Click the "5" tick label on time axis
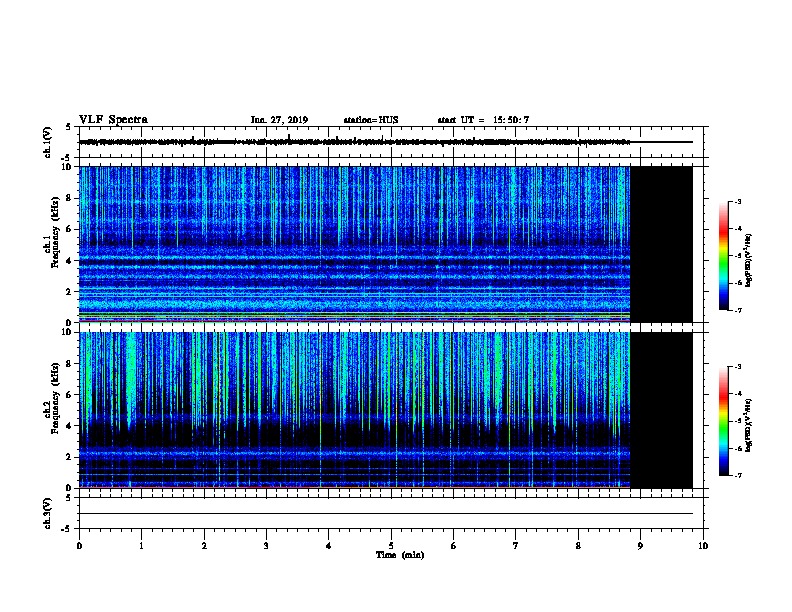The image size is (792, 612). 391,546
